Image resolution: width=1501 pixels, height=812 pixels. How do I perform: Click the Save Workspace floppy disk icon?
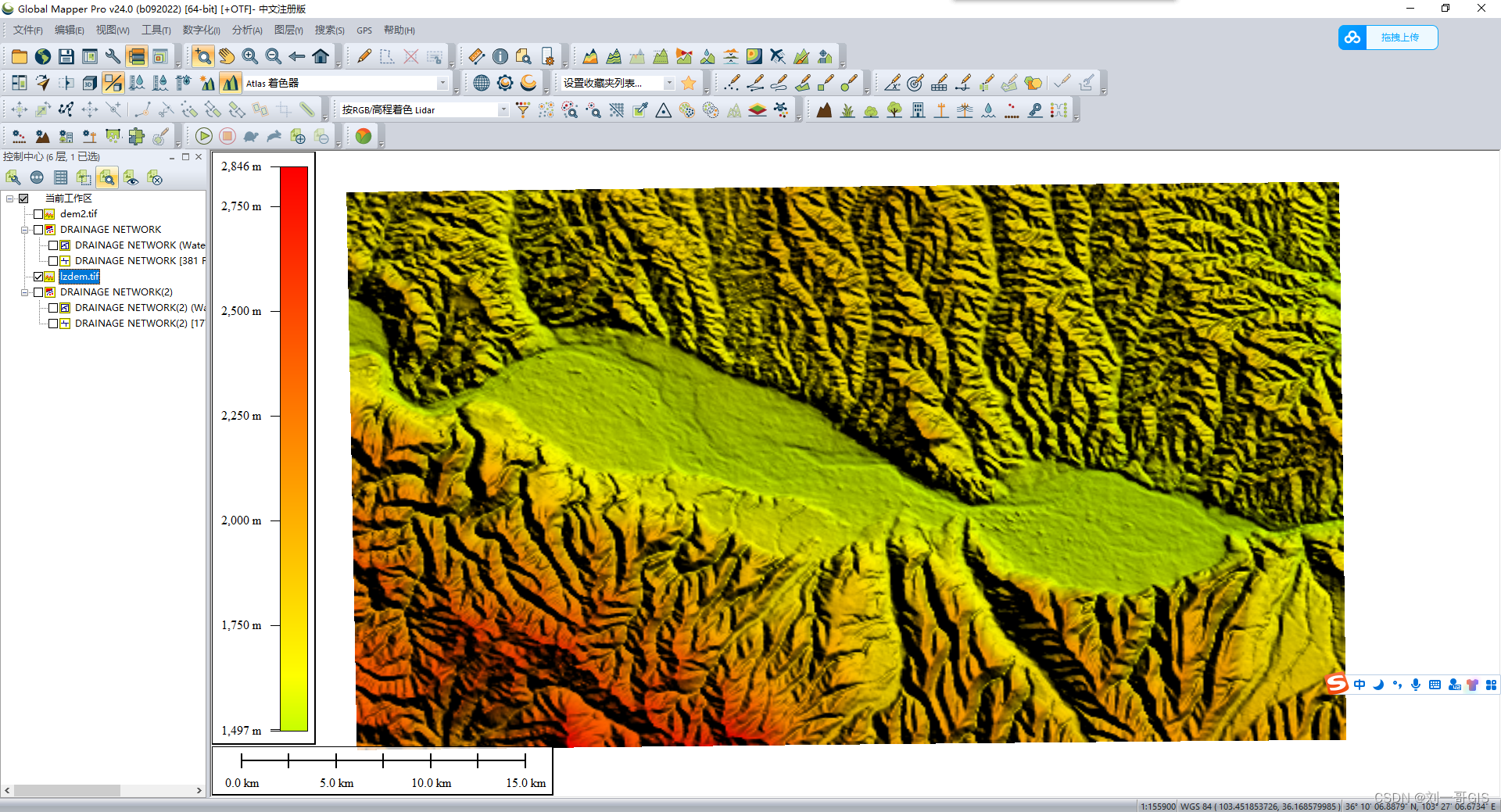(66, 56)
